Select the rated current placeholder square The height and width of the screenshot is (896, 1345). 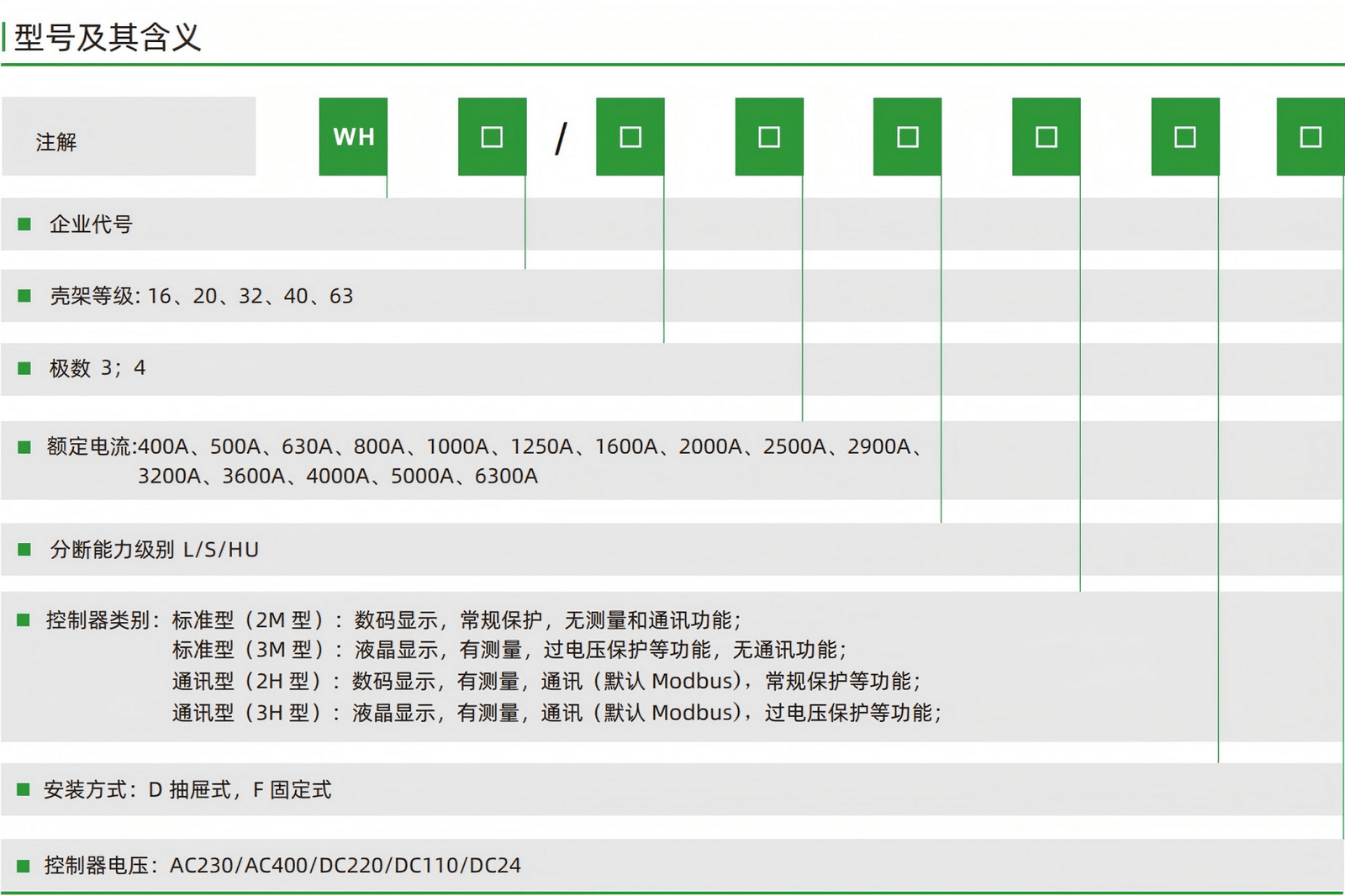click(767, 137)
